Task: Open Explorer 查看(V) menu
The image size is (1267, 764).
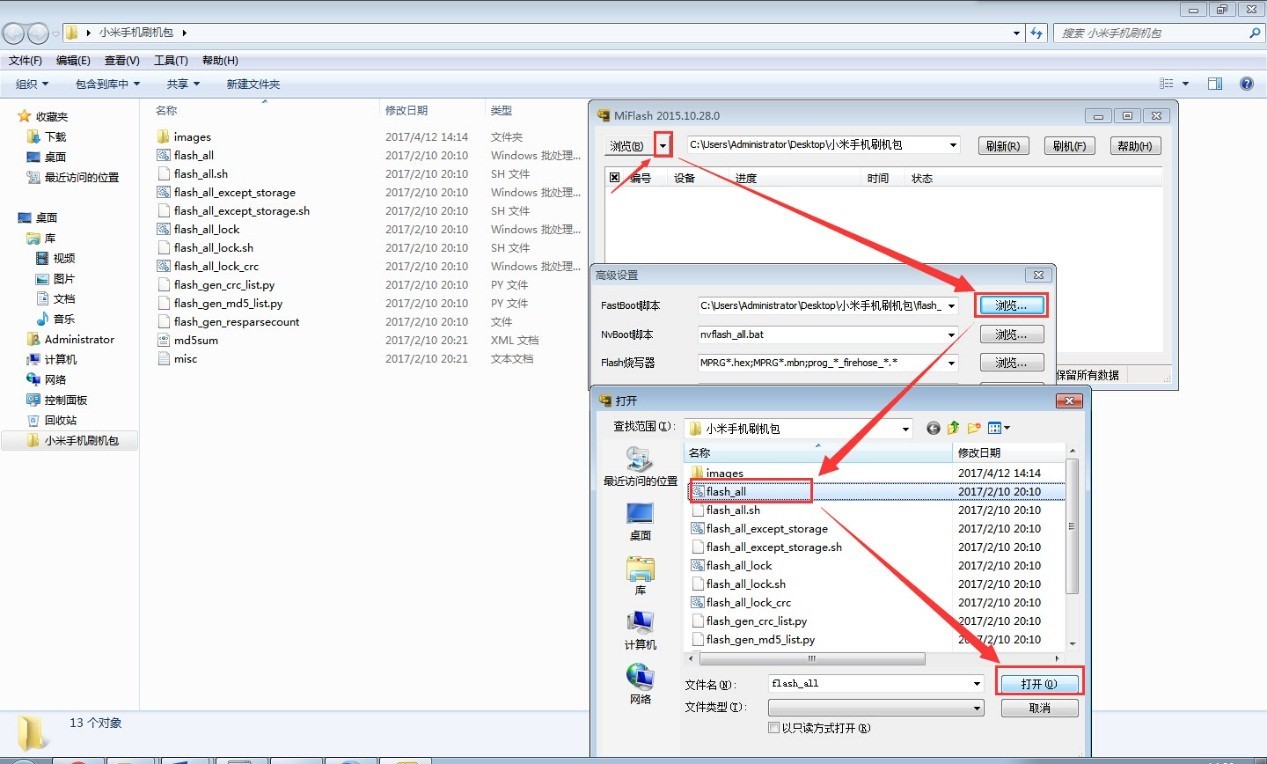Action: 122,60
